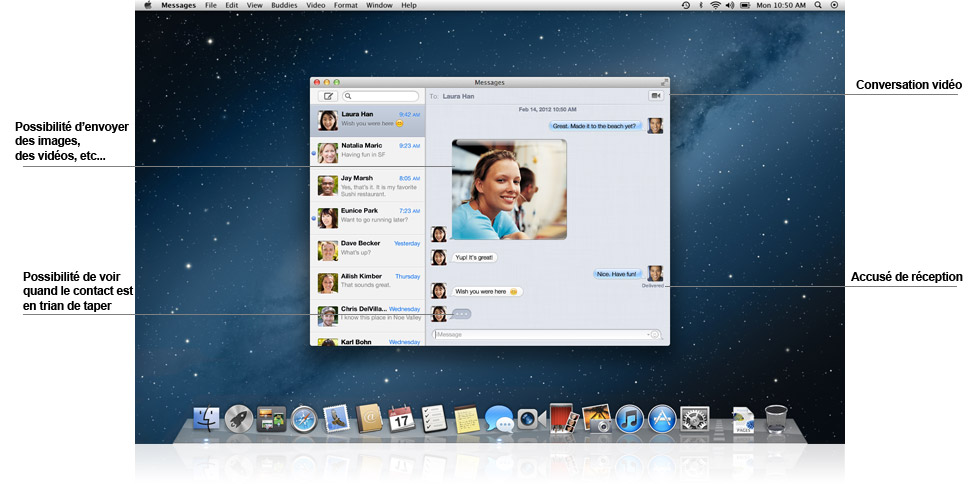Click Laura Han recipient name in To field
Screen dimensions: 980x484
point(458,96)
